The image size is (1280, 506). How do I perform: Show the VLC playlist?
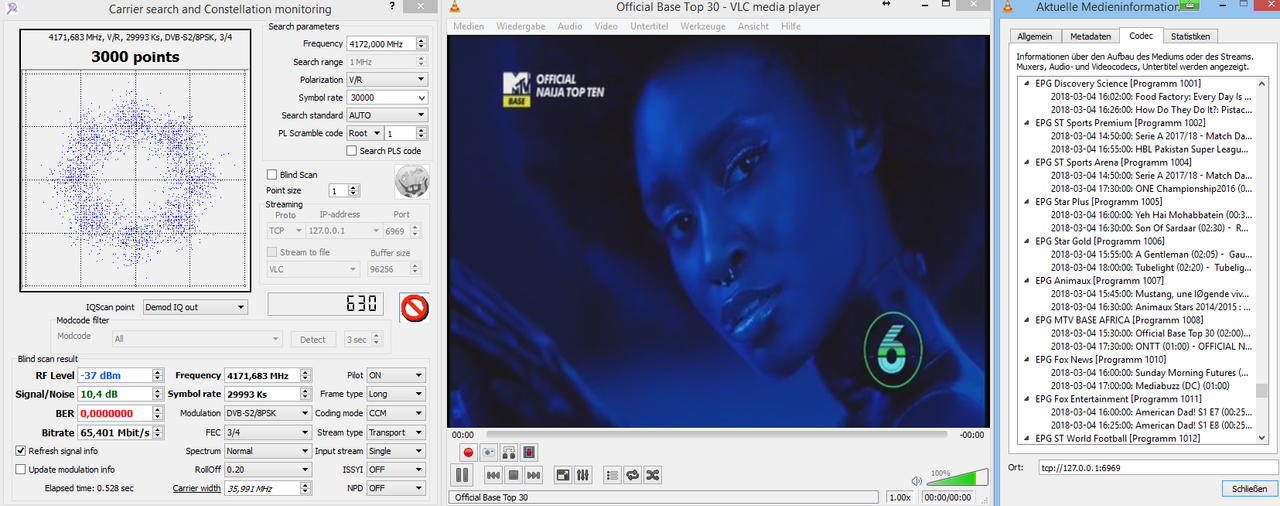[x=613, y=475]
